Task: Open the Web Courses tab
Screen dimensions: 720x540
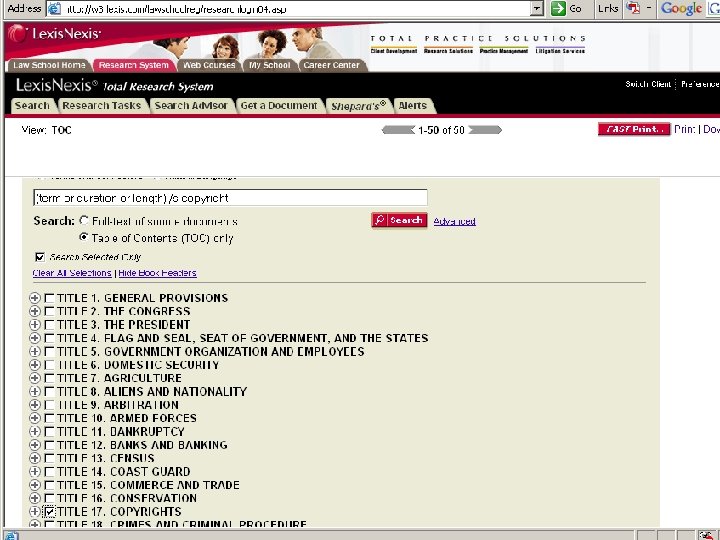Action: [209, 65]
